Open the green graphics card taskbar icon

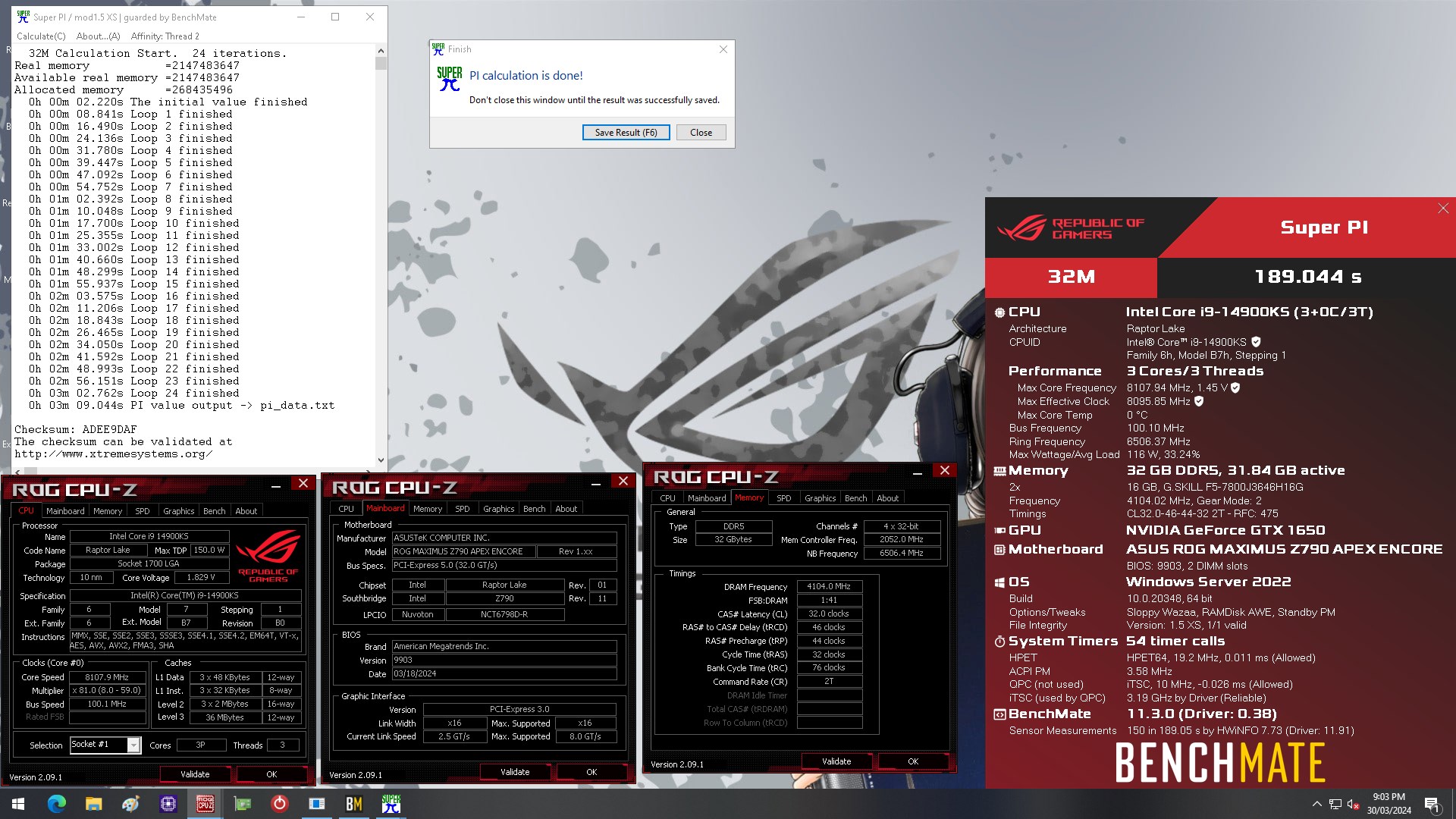click(x=242, y=804)
